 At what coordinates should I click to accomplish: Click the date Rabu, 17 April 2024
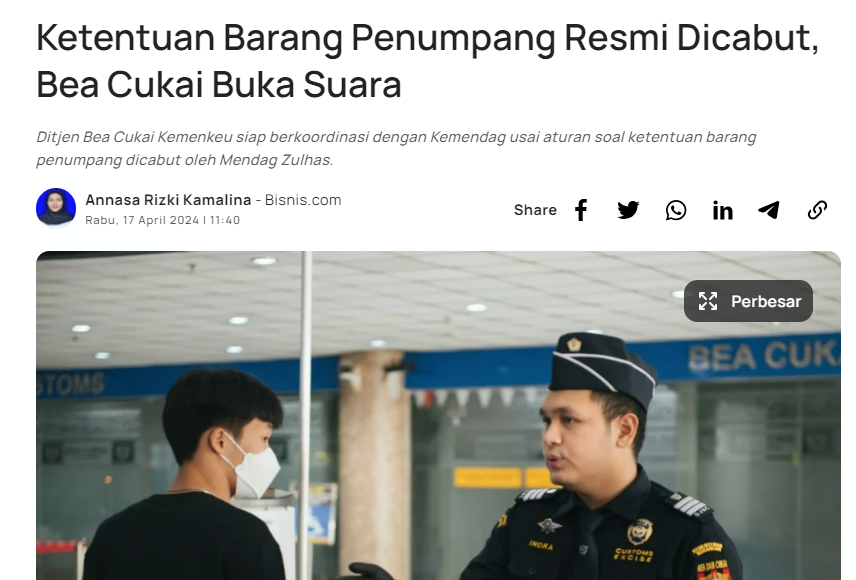(x=142, y=220)
